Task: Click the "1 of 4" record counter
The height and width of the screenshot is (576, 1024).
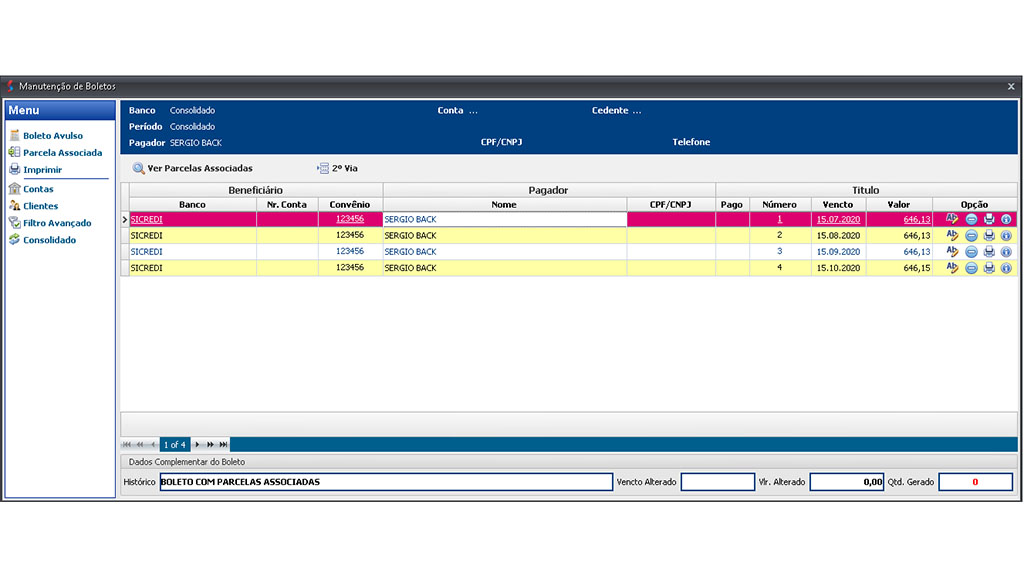Action: (174, 445)
